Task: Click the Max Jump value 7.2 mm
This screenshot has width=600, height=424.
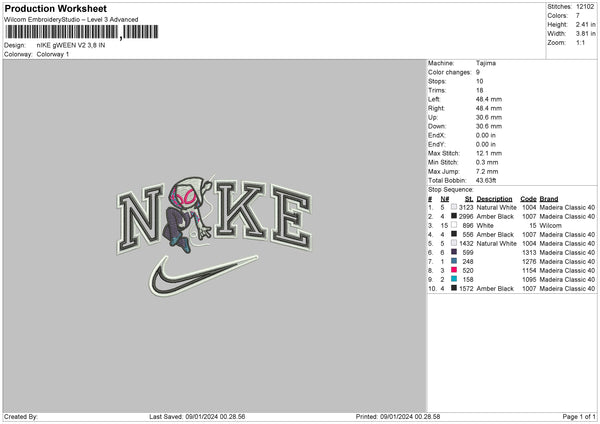Action: point(487,171)
